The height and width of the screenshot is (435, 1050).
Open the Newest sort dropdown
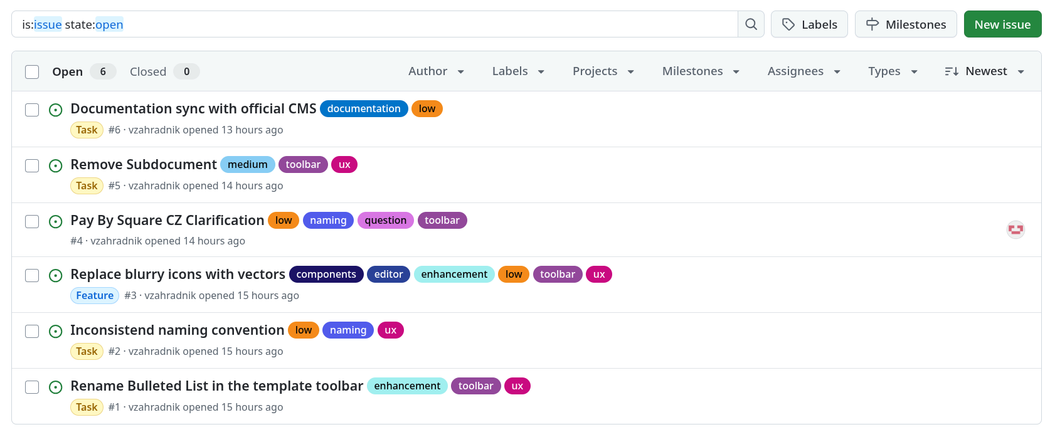point(984,71)
